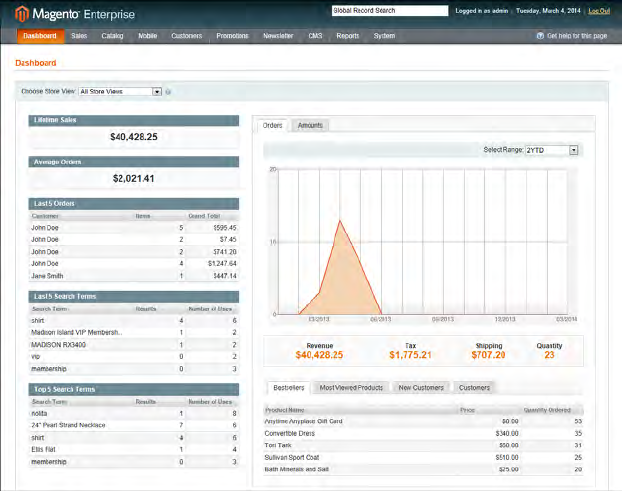The width and height of the screenshot is (622, 491).
Task: Select the System menu
Action: click(x=384, y=36)
